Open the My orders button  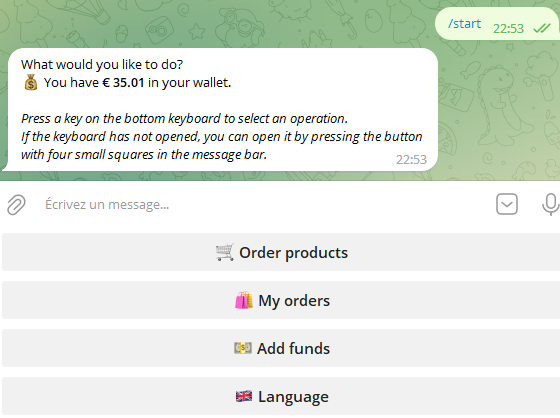[x=281, y=300]
